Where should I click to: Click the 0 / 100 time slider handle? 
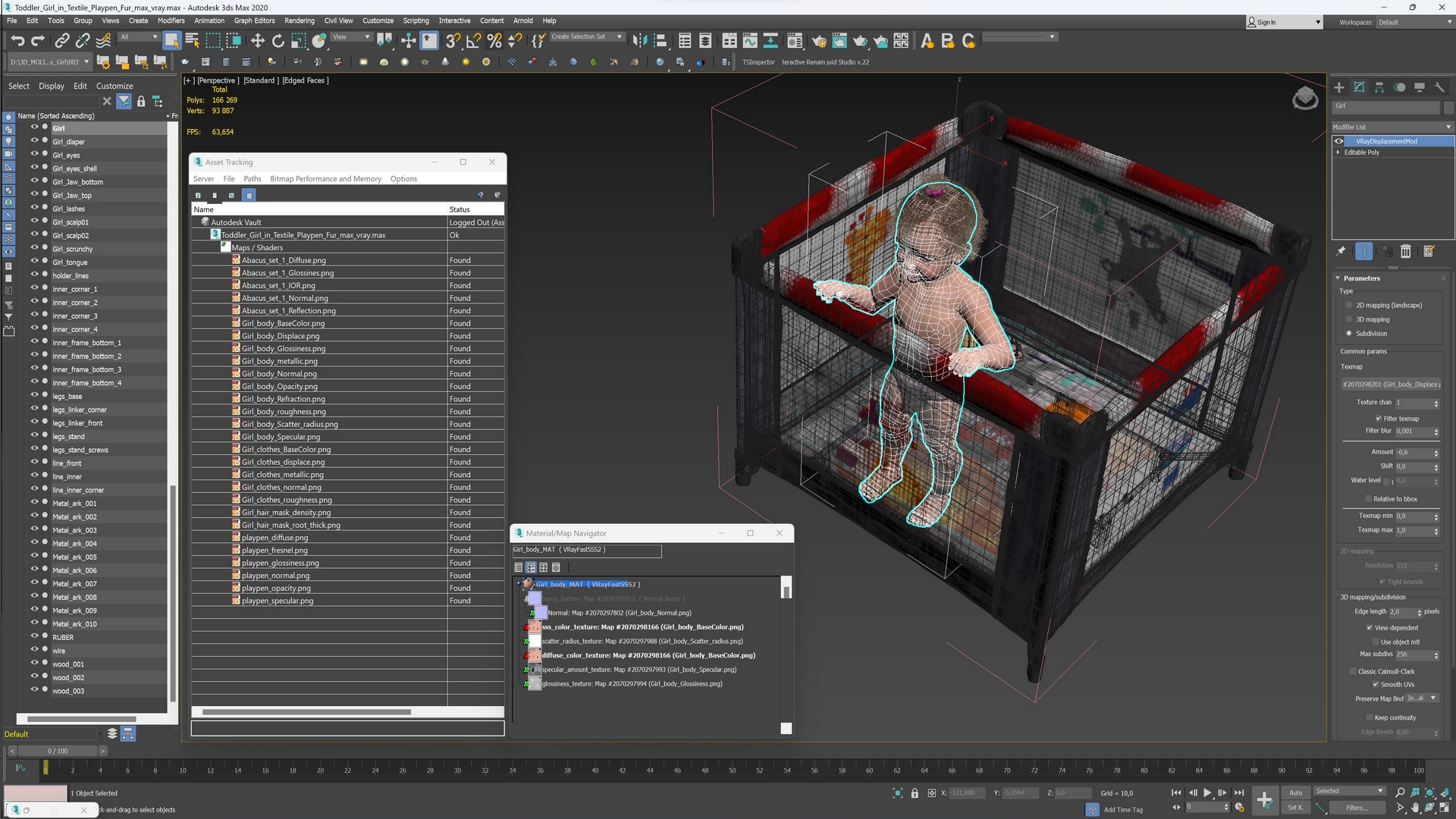[58, 751]
